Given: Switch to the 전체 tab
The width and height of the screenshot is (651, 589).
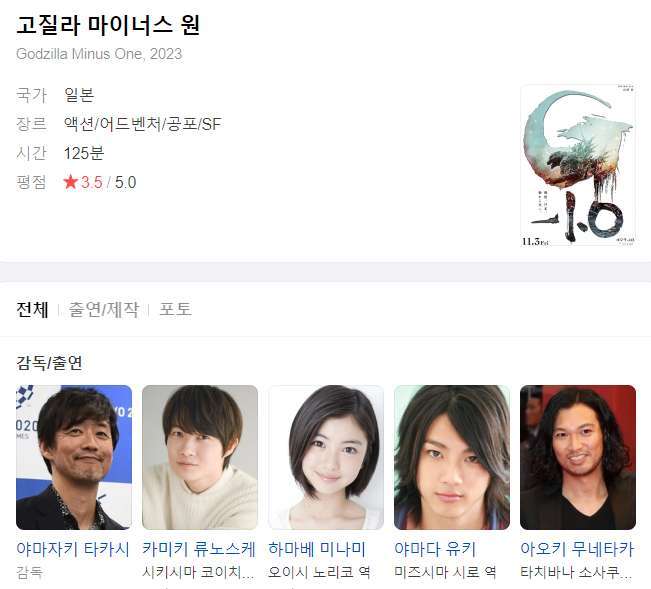Looking at the screenshot, I should pyautogui.click(x=32, y=309).
